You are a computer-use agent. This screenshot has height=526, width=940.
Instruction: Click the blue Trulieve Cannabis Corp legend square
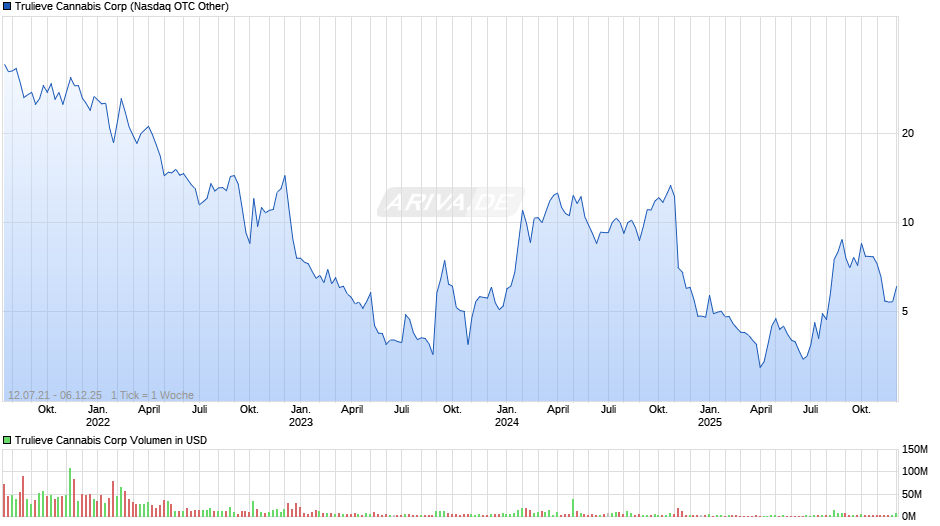[7, 7]
